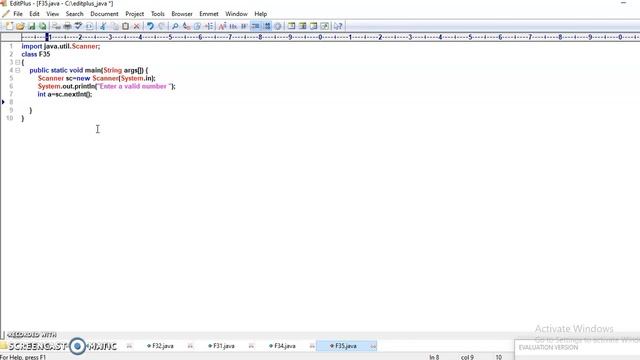The width and height of the screenshot is (640, 360).
Task: Click the 'int a=sc.nextInt();' line
Action: click(x=65, y=94)
